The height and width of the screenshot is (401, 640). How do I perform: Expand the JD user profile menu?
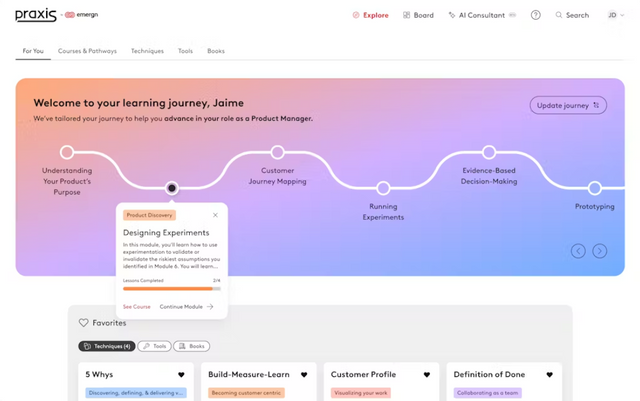pyautogui.click(x=615, y=15)
